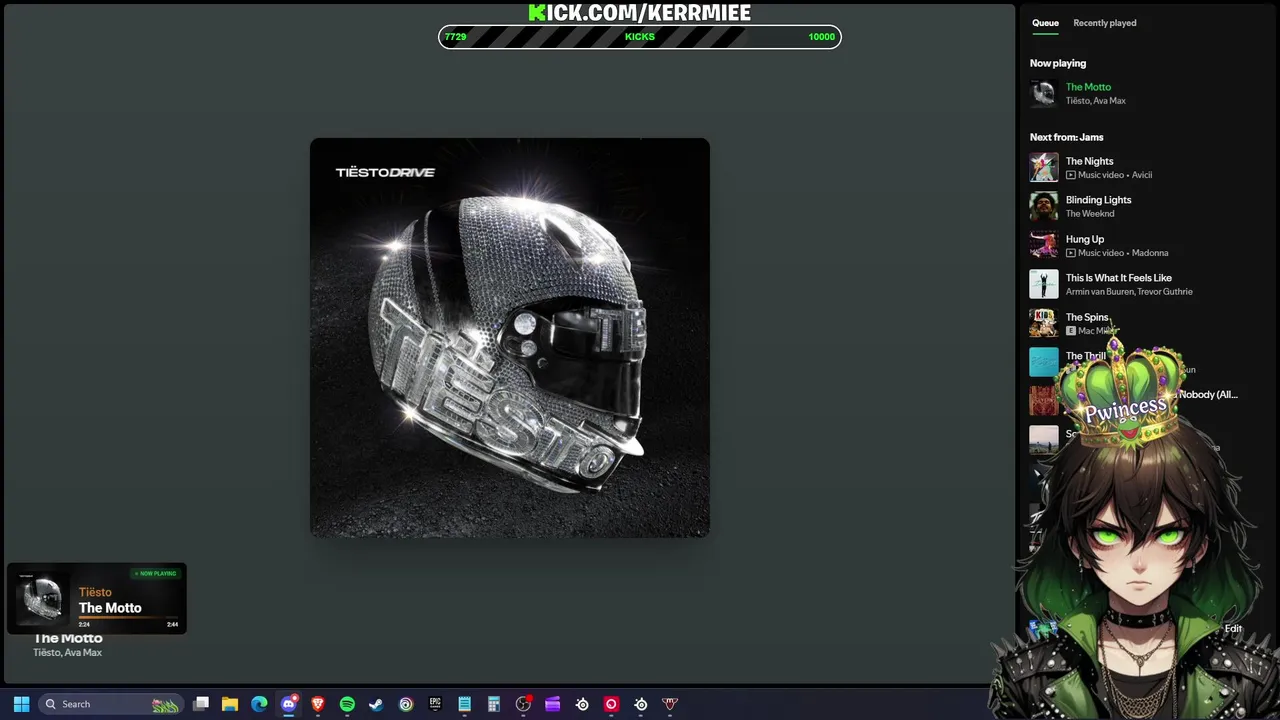Open Steam from the taskbar
Viewport: 1280px width, 720px height.
[376, 704]
